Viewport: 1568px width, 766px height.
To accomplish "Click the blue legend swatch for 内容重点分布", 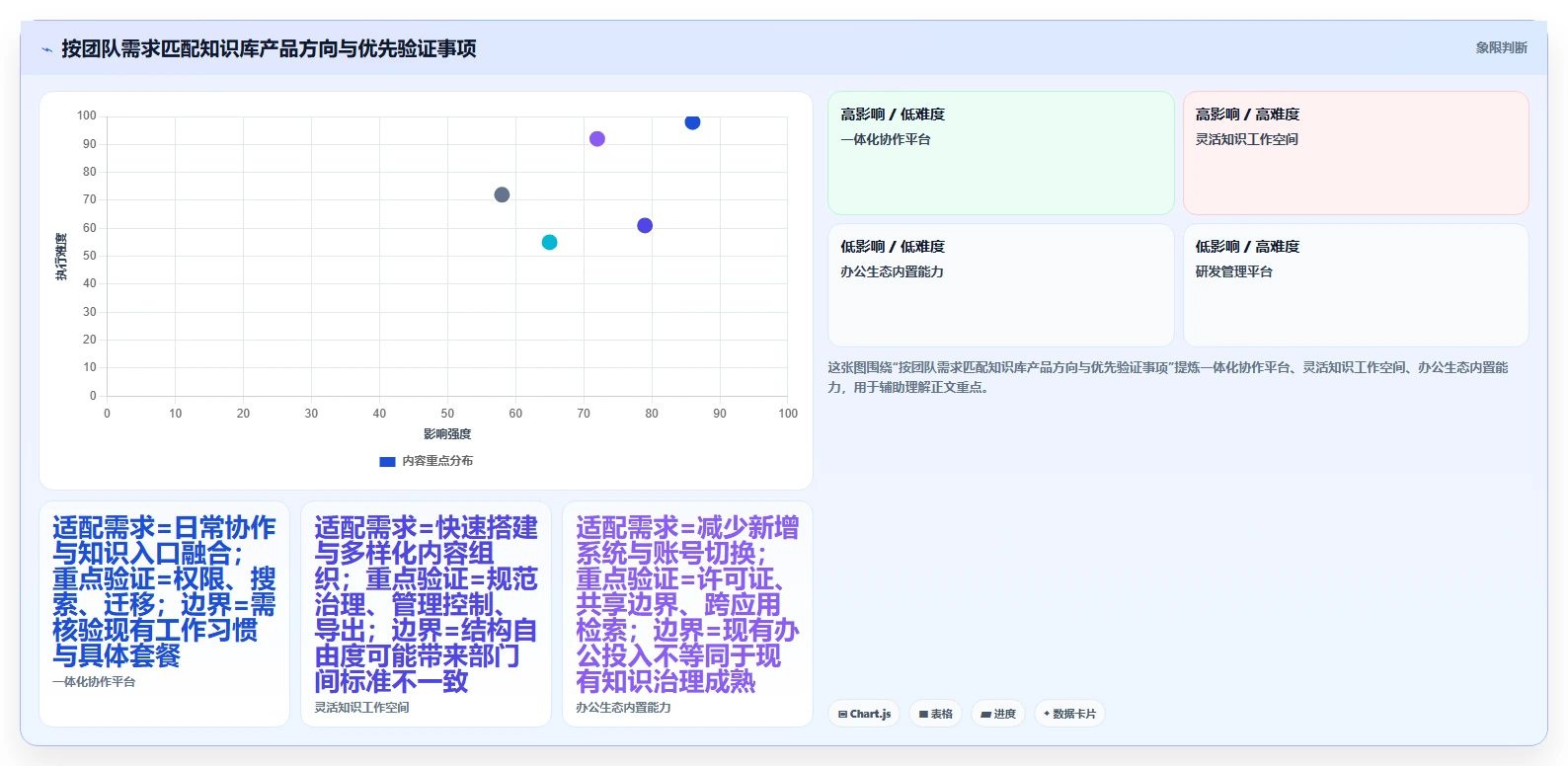I will point(387,461).
